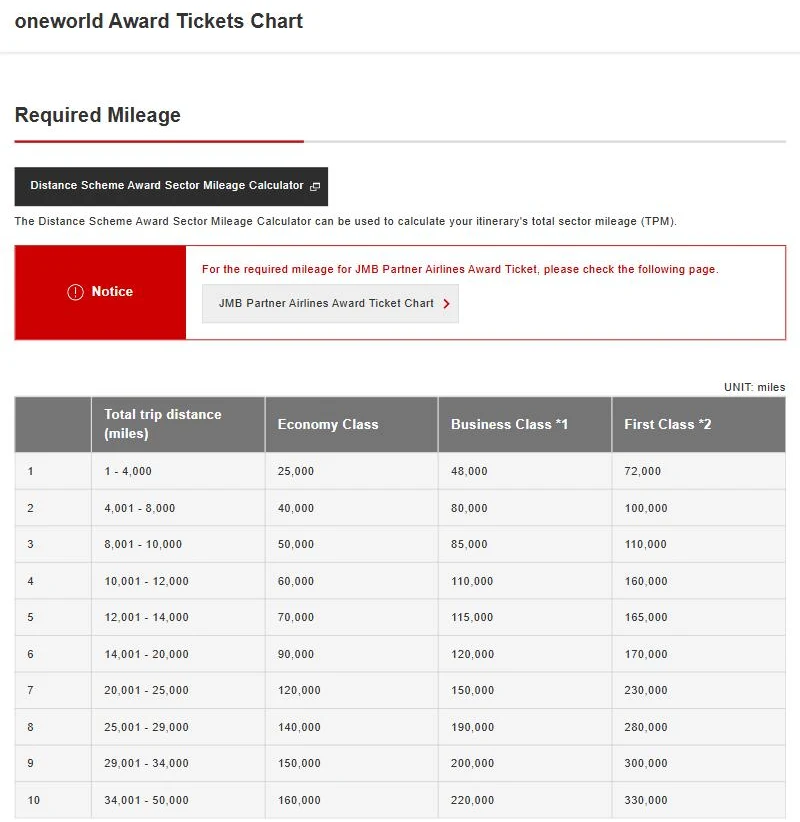Open the JMB Partner Airlines Award Ticket Chart
Viewport: 800px width, 822px height.
point(330,304)
